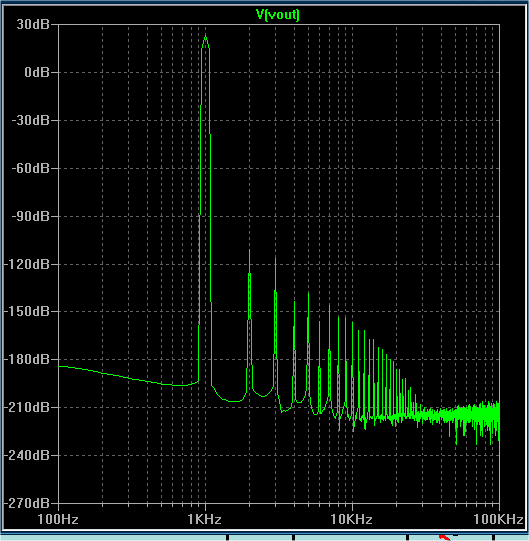This screenshot has width=529, height=541.
Task: Click the -30dB vertical axis label
Action: point(31,120)
